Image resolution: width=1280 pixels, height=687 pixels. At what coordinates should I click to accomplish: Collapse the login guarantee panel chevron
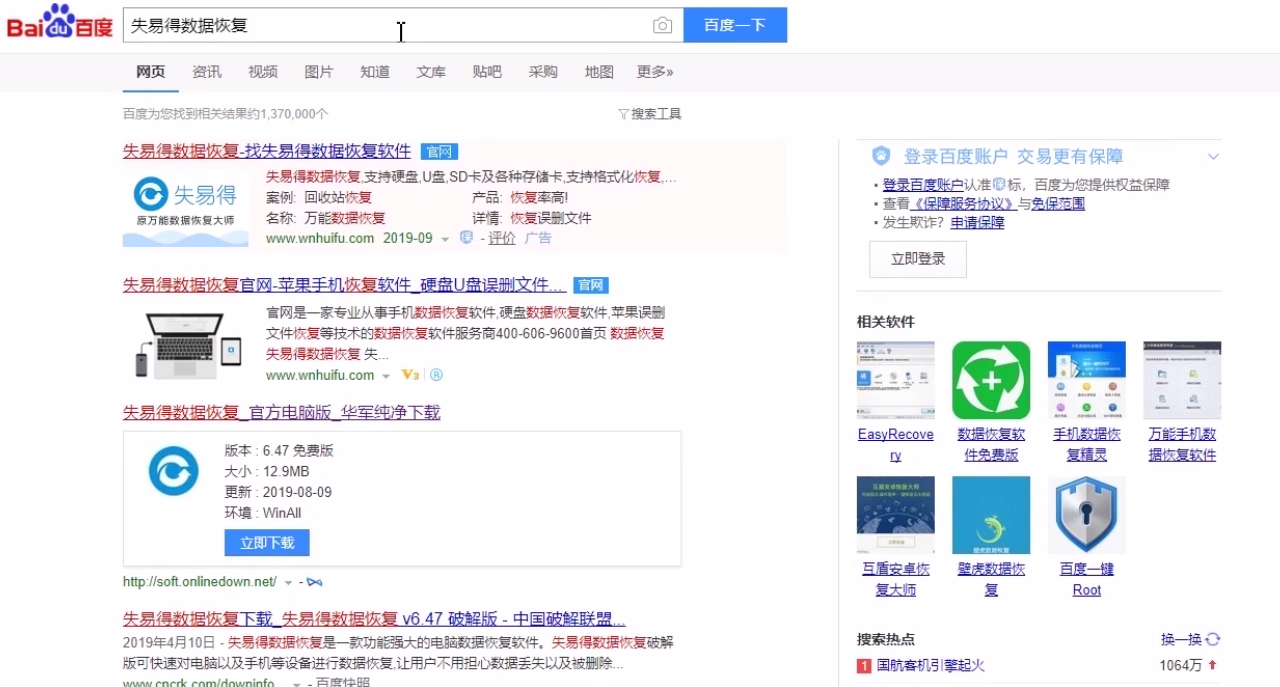[x=1213, y=157]
